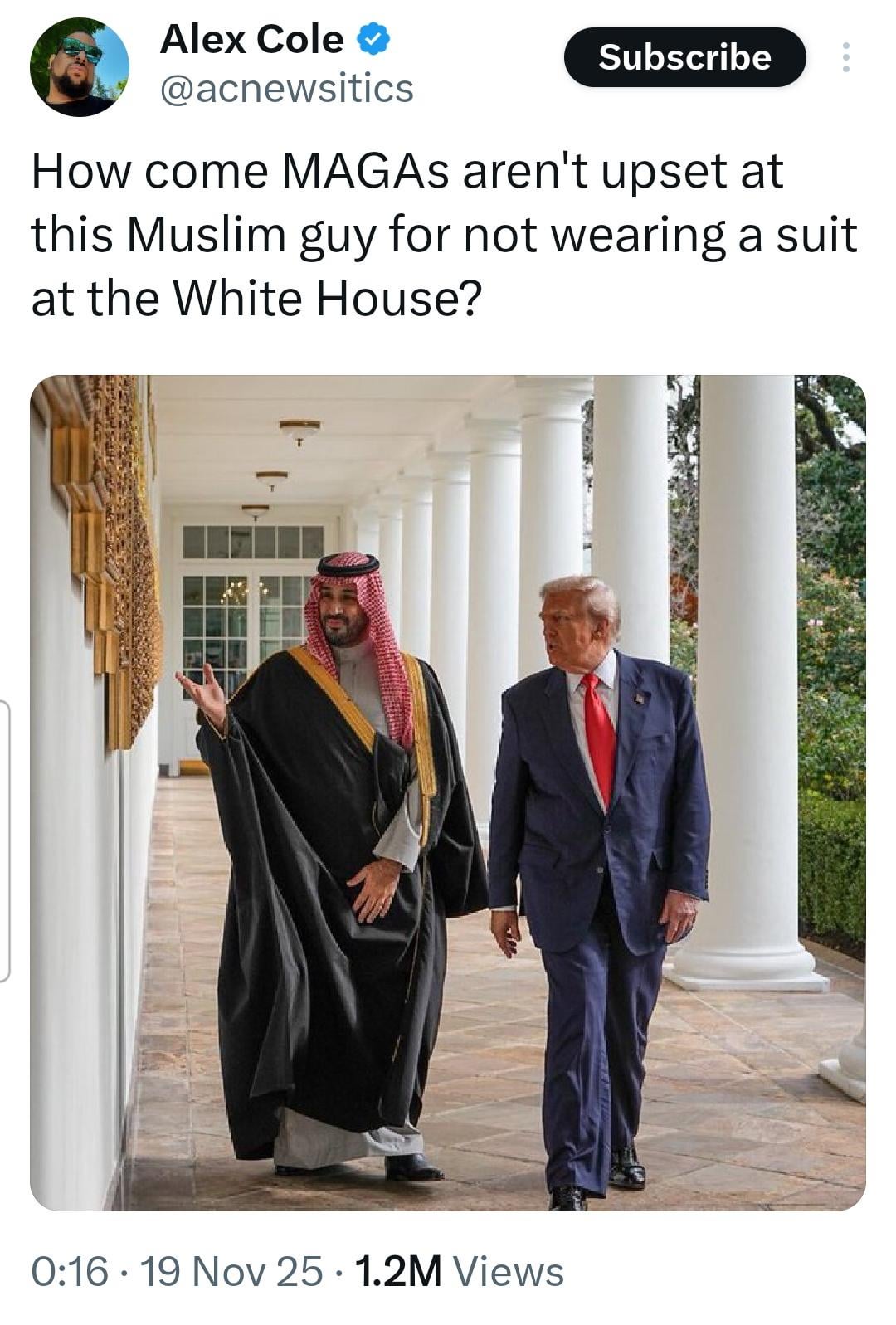Open the 19 Nov 25 date link

coord(231,1271)
